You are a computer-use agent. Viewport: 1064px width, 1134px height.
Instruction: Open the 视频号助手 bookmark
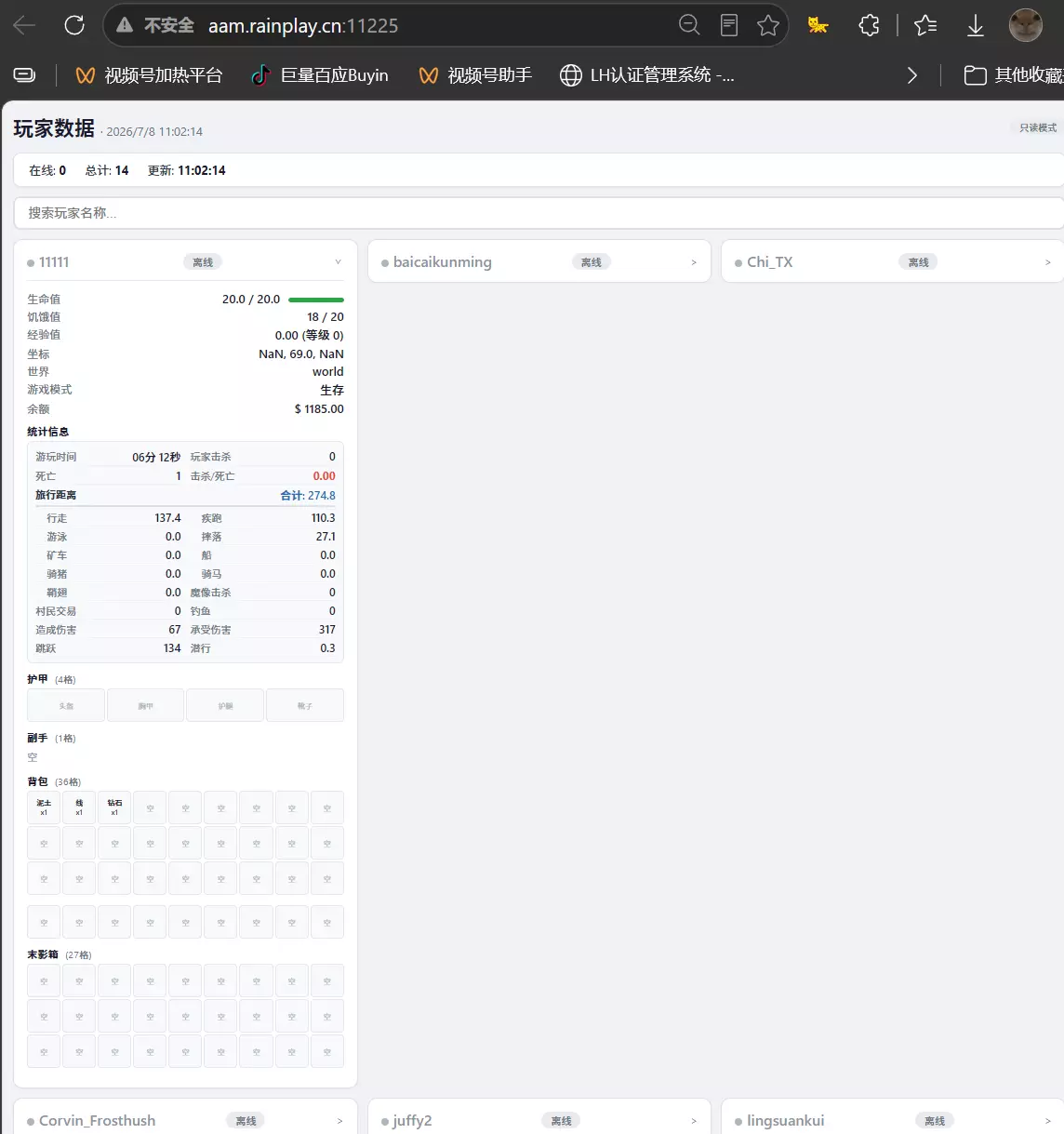tap(475, 75)
